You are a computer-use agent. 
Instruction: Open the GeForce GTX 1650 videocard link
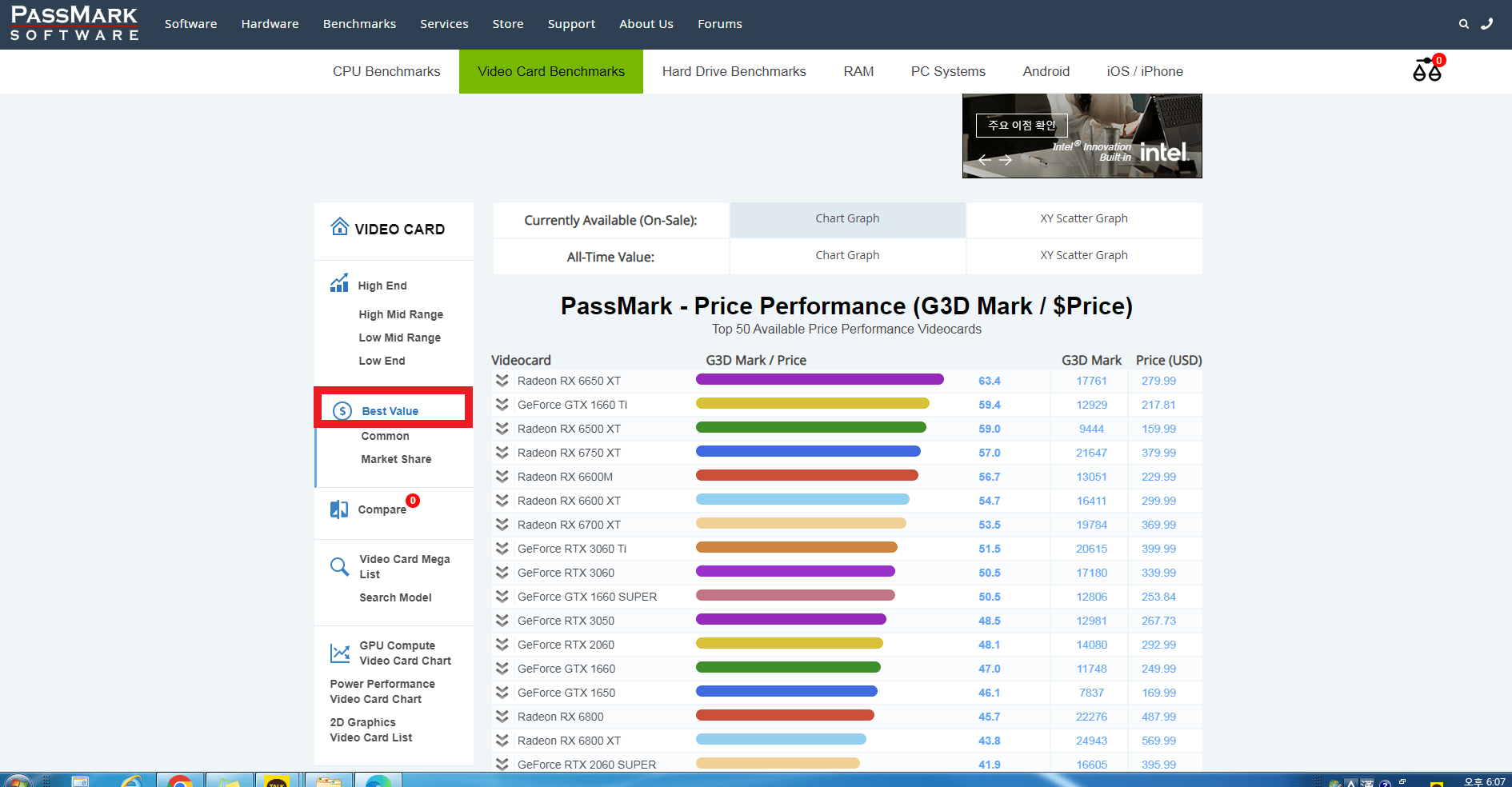[x=566, y=693]
